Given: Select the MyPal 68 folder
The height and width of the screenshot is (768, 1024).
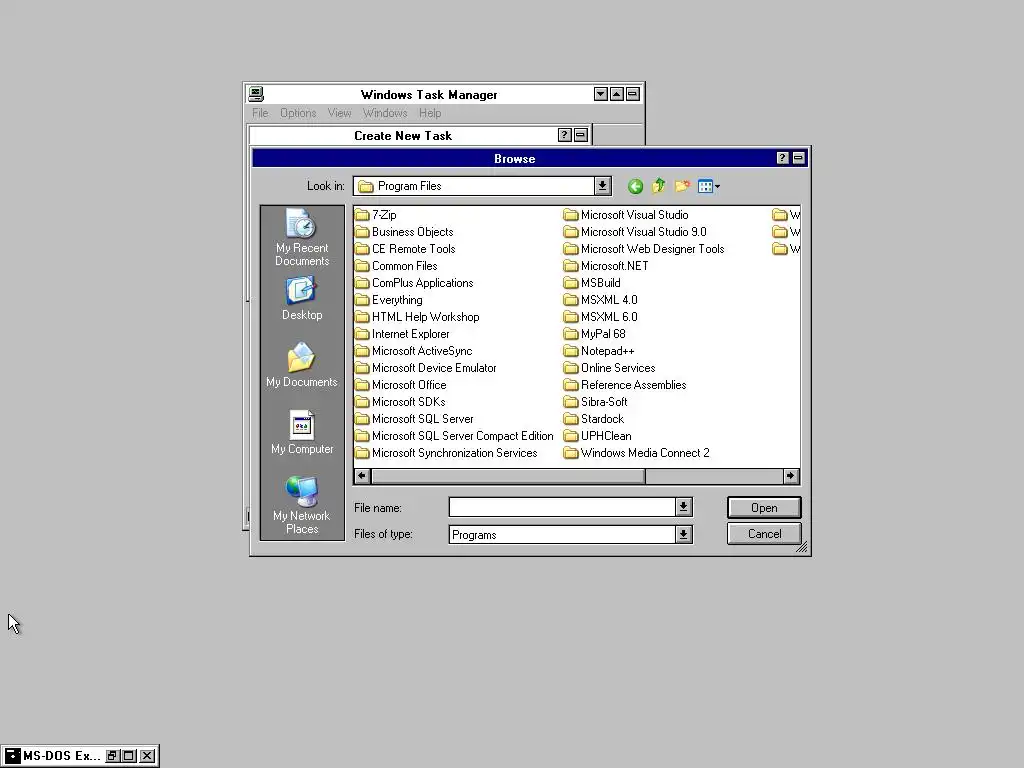Looking at the screenshot, I should point(595,334).
